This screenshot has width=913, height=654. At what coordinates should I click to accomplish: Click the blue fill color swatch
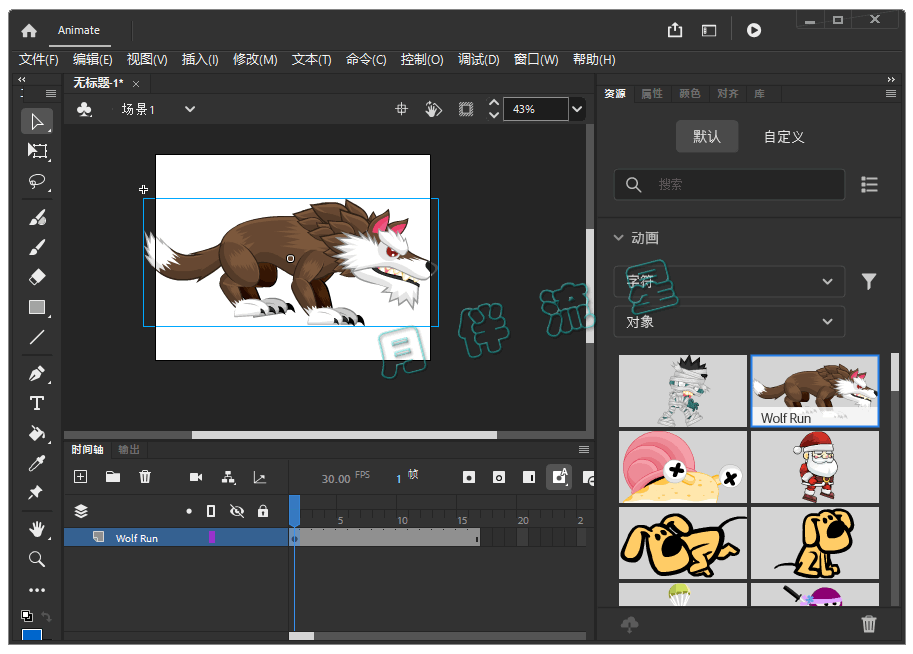[33, 637]
